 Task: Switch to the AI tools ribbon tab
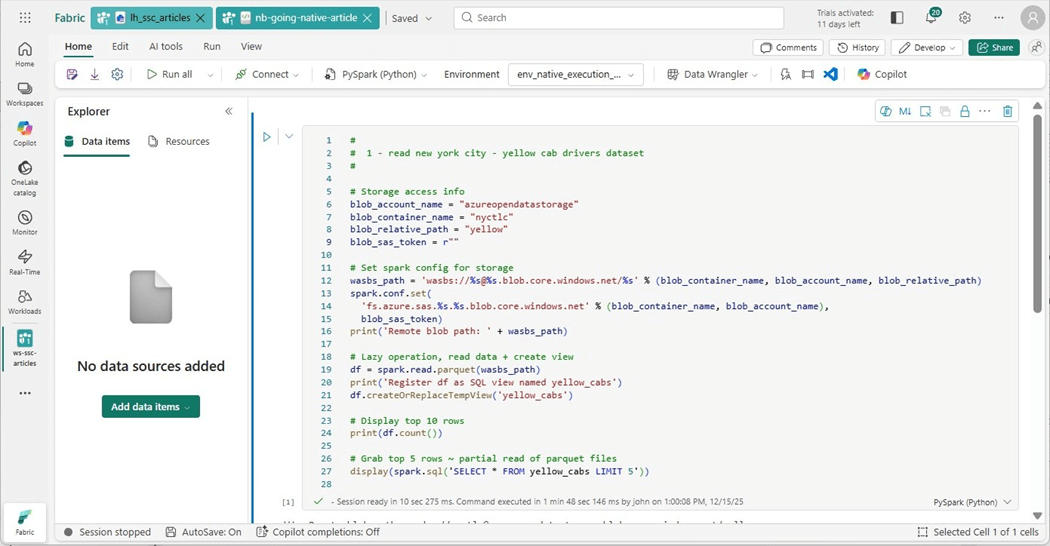click(x=166, y=46)
